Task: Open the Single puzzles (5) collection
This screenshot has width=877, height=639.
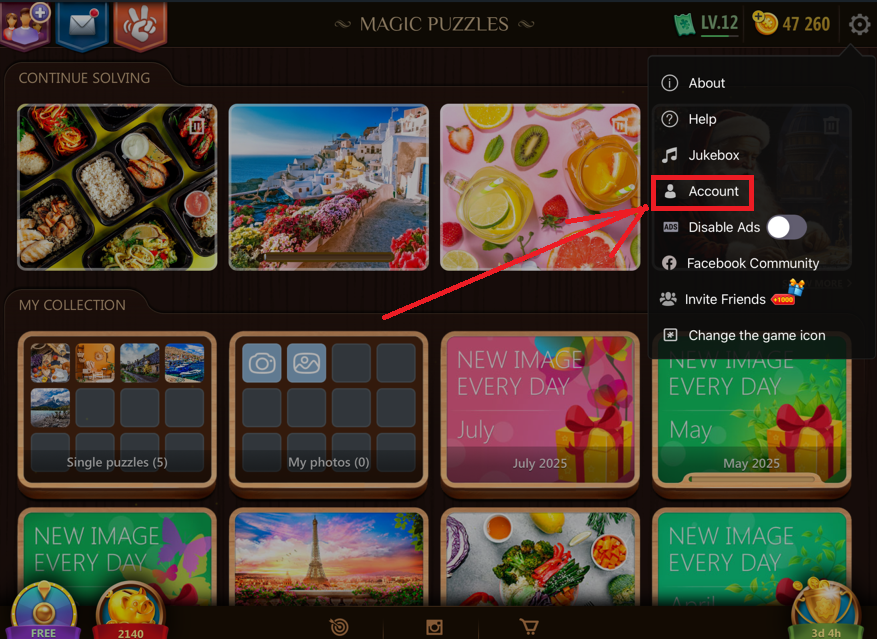Action: pos(117,412)
